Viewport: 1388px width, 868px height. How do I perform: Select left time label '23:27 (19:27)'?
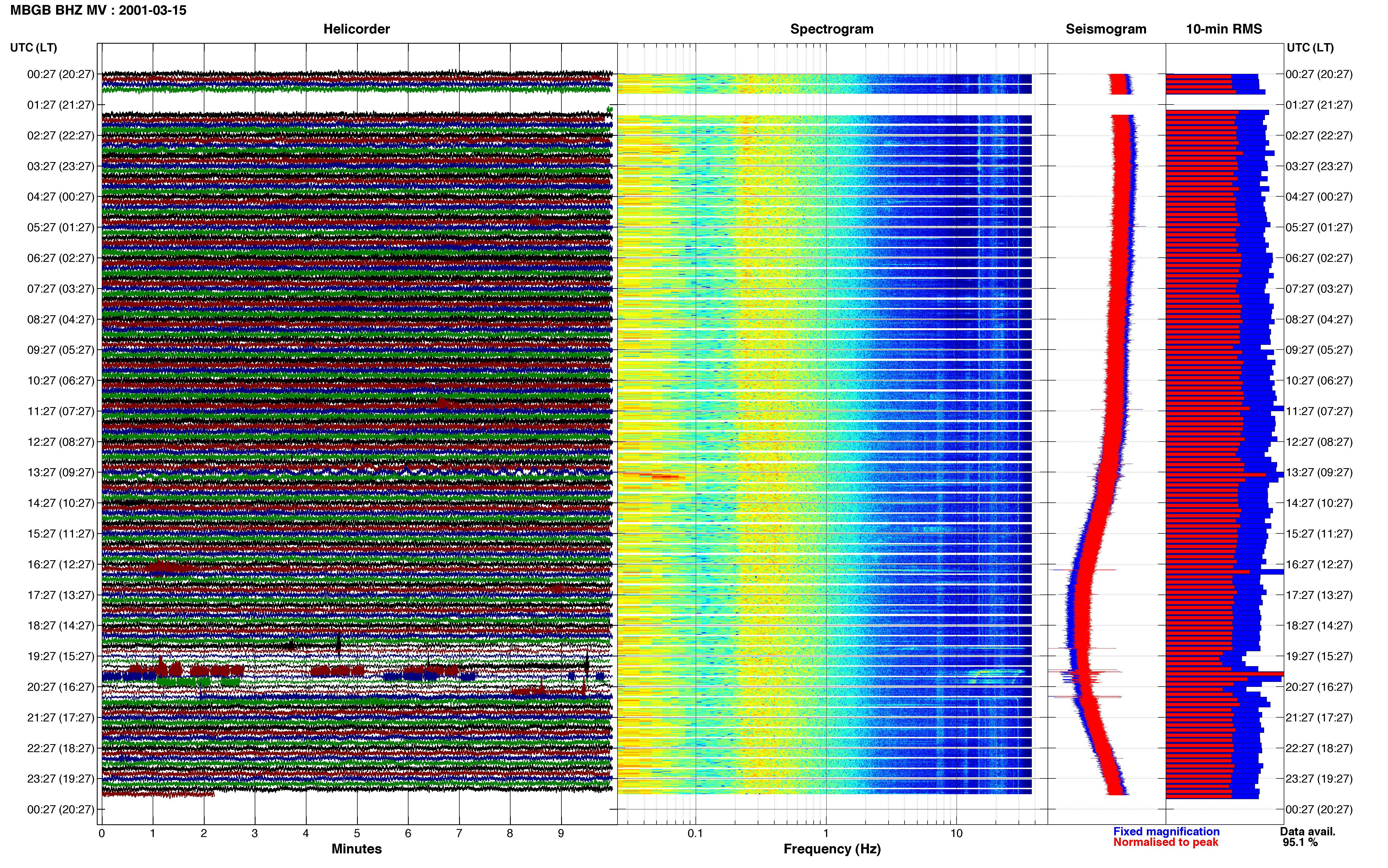click(60, 779)
